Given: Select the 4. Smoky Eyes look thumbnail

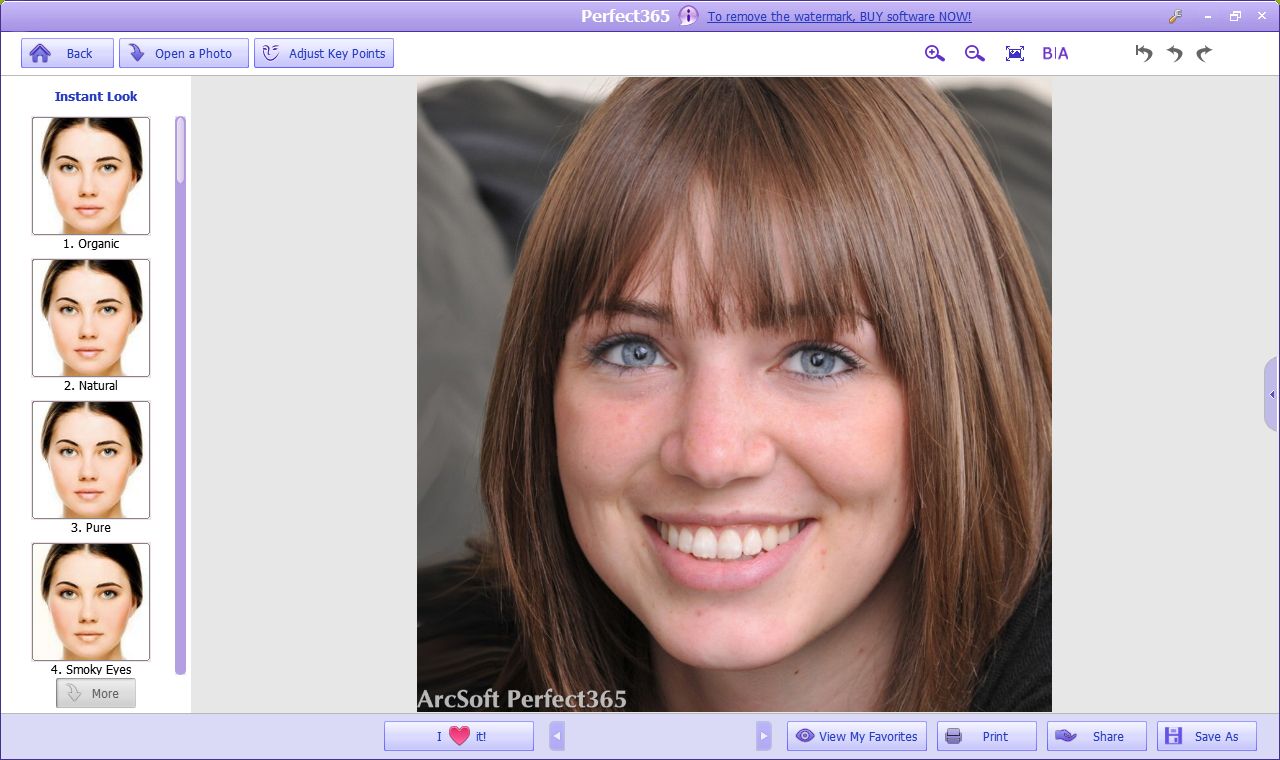Looking at the screenshot, I should tap(91, 602).
